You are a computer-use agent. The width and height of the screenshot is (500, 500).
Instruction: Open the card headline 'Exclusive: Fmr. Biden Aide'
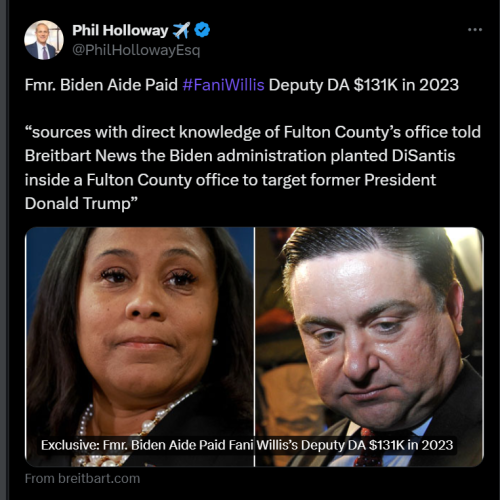(247, 445)
